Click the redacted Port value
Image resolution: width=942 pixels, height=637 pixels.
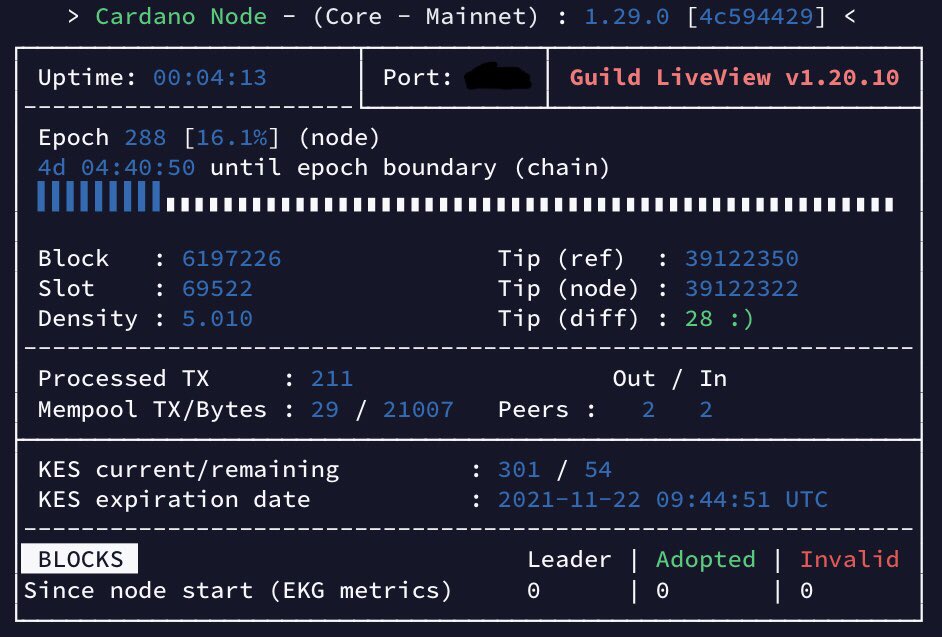tap(498, 76)
